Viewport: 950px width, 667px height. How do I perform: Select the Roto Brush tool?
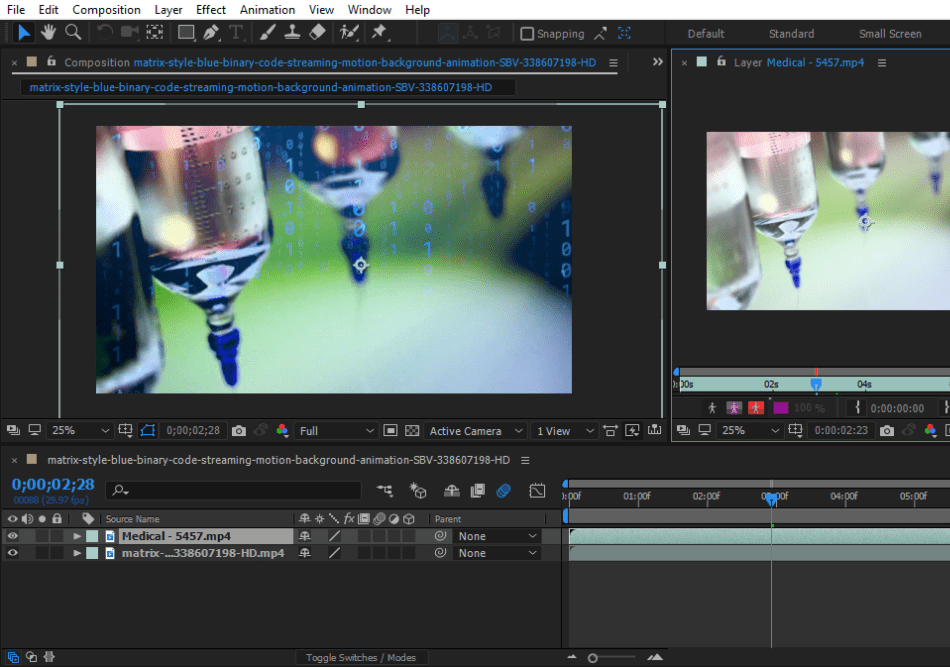pos(349,33)
